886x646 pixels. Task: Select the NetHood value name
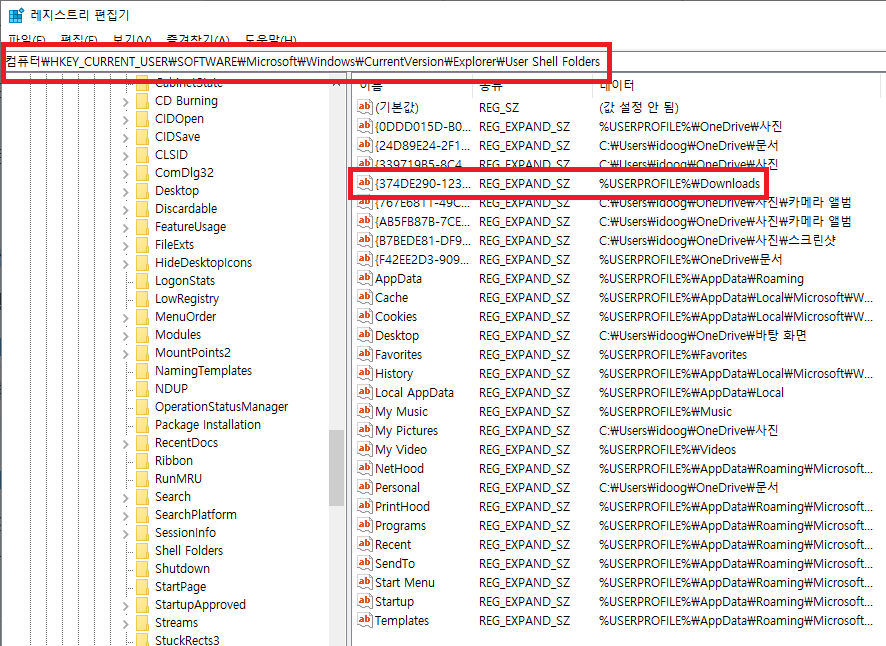[399, 469]
